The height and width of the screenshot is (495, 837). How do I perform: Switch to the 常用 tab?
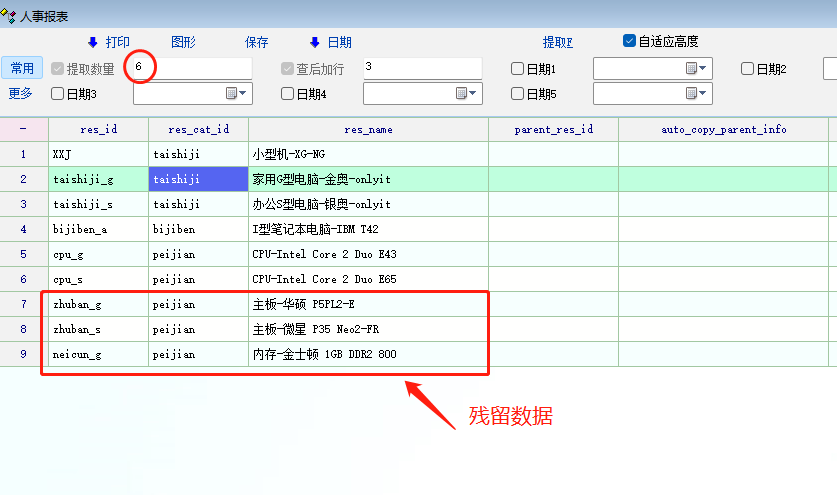coord(22,68)
